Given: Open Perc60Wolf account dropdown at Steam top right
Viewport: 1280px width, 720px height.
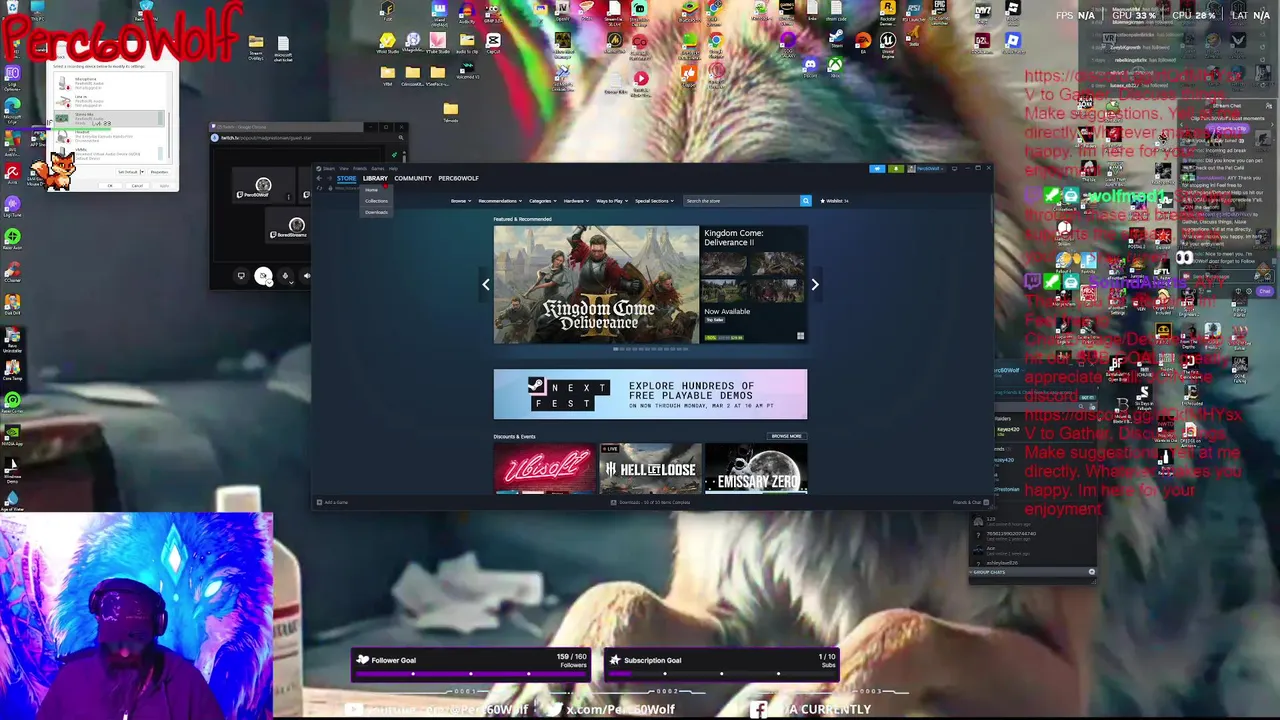Looking at the screenshot, I should 927,168.
